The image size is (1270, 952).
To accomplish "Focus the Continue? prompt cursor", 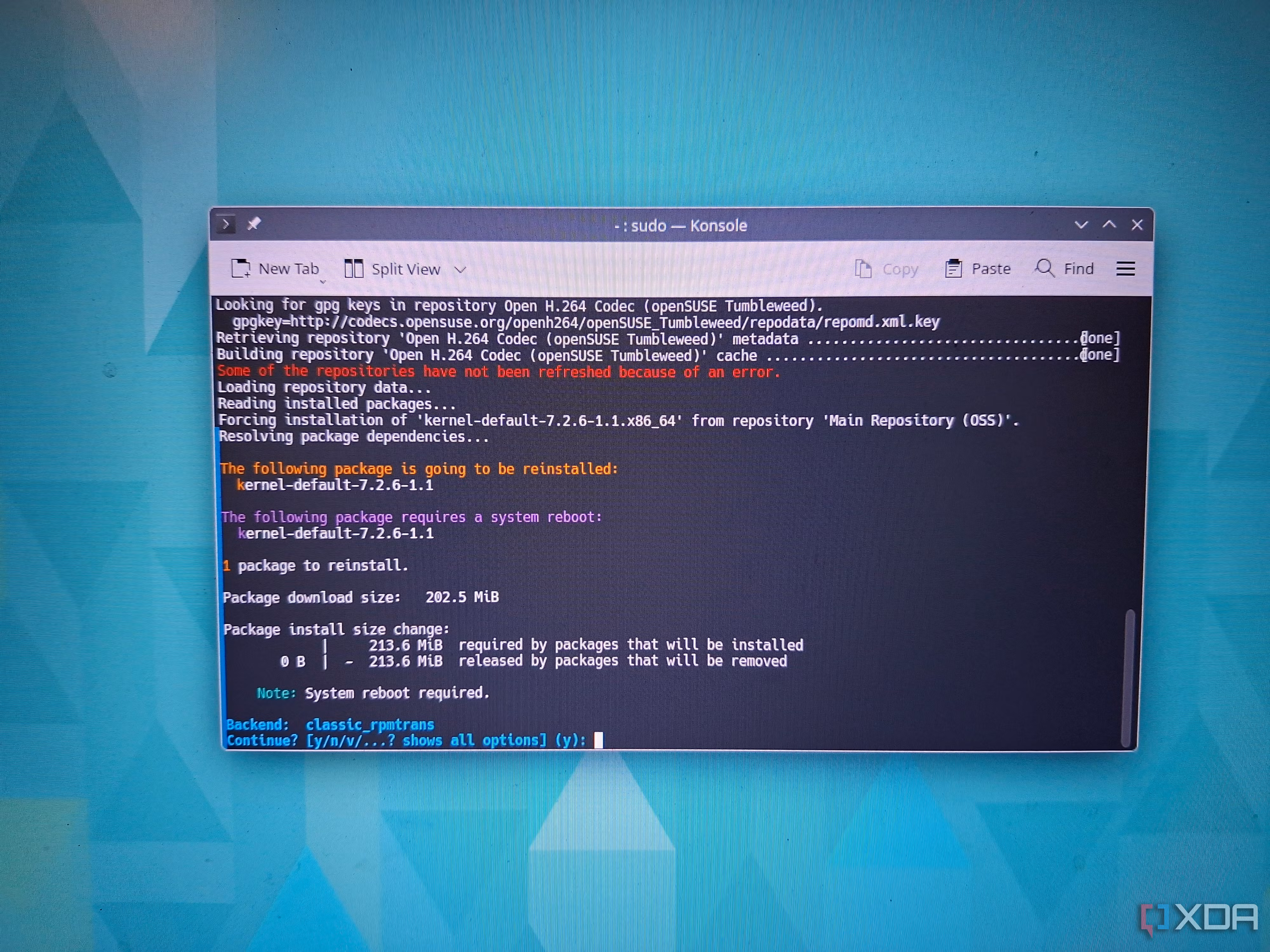I will tap(598, 740).
